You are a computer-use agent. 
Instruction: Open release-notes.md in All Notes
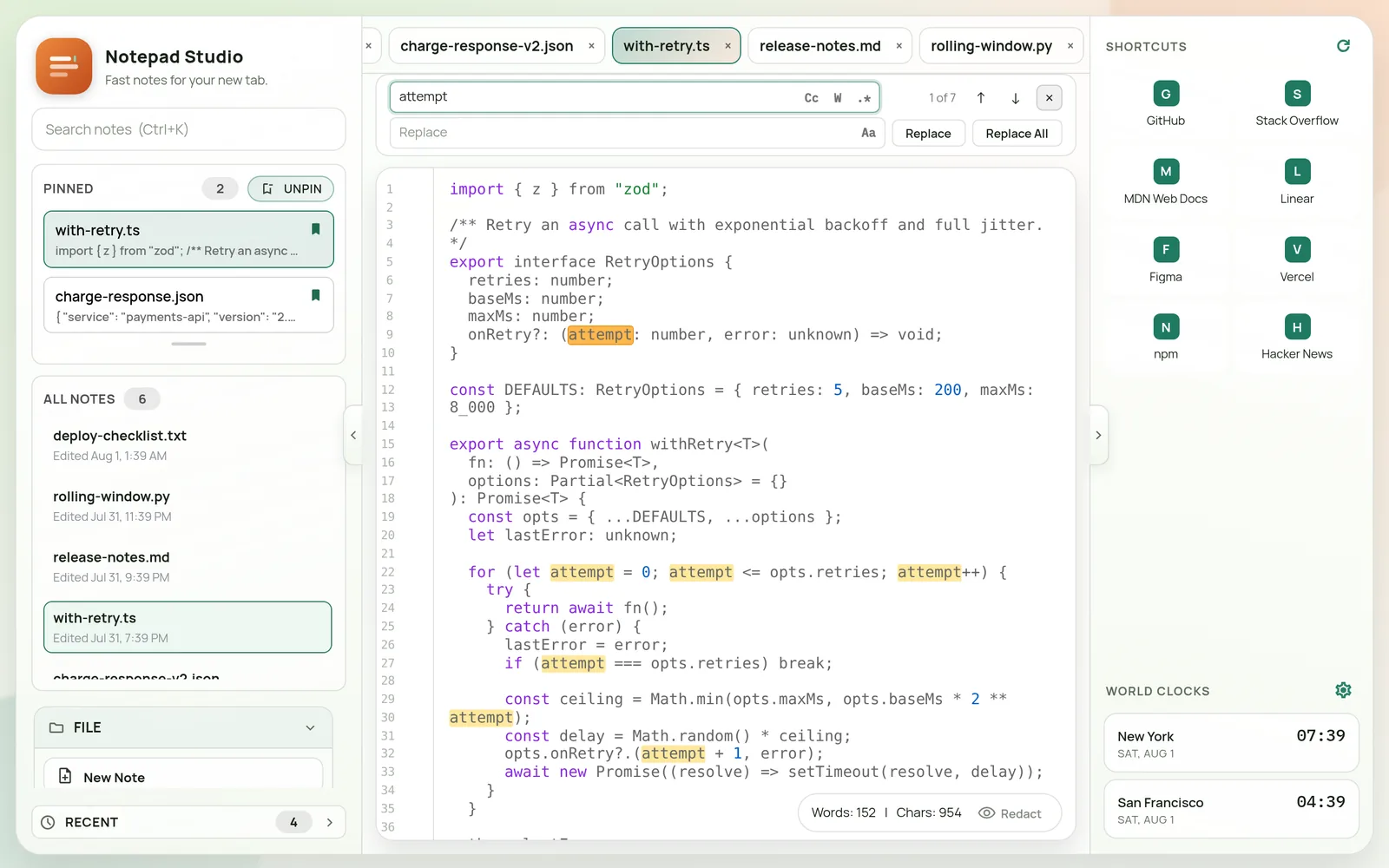(188, 566)
